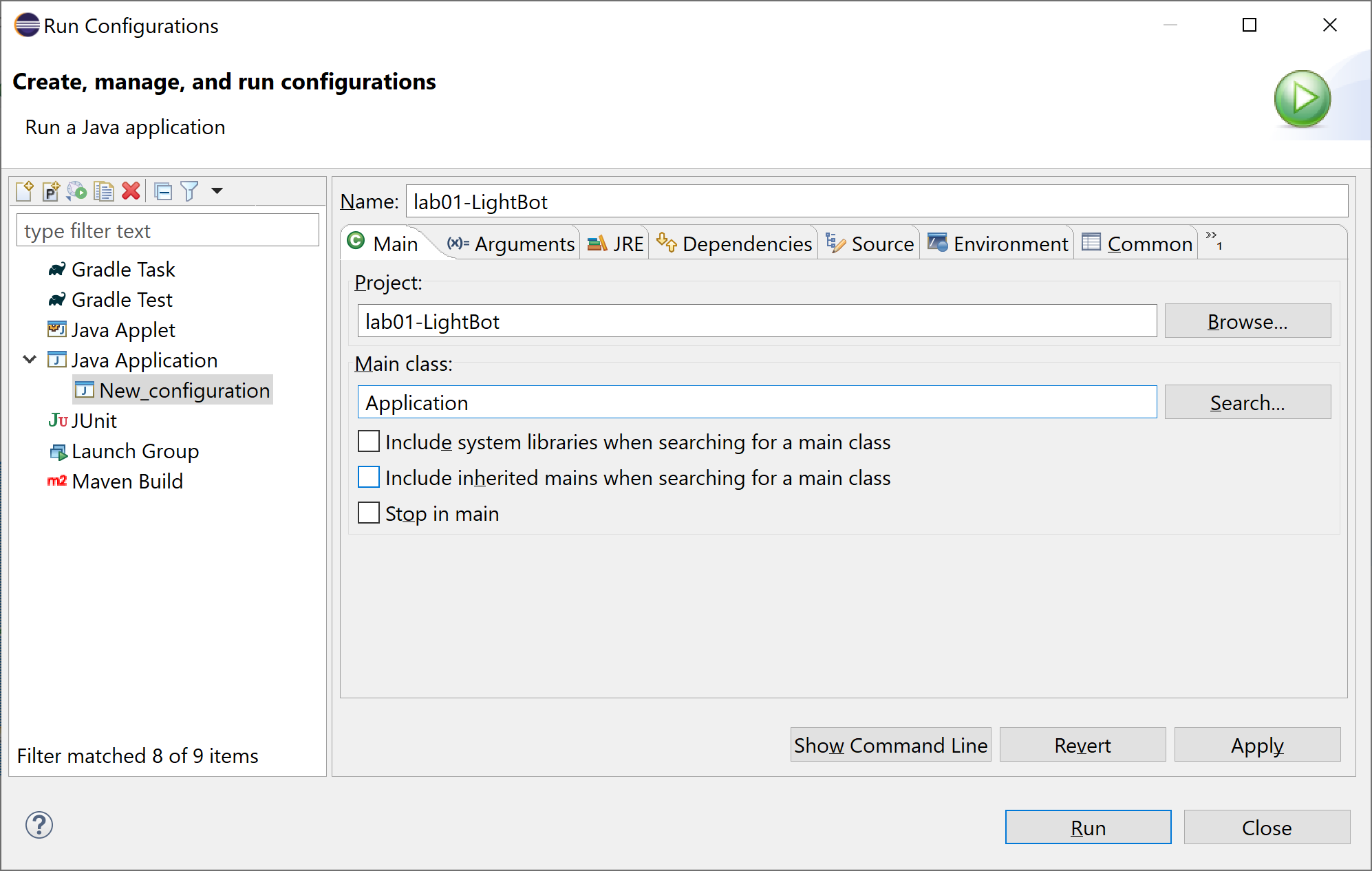The image size is (1372, 871).
Task: Focus the Project text field
Action: (x=757, y=321)
